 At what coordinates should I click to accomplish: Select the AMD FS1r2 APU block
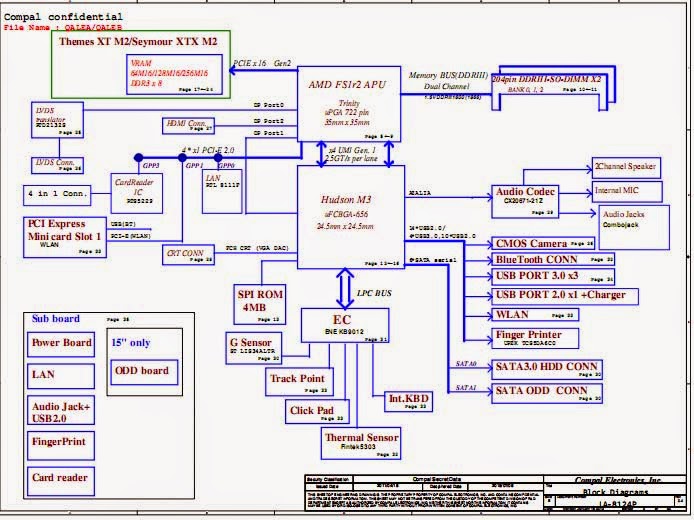pyautogui.click(x=349, y=104)
